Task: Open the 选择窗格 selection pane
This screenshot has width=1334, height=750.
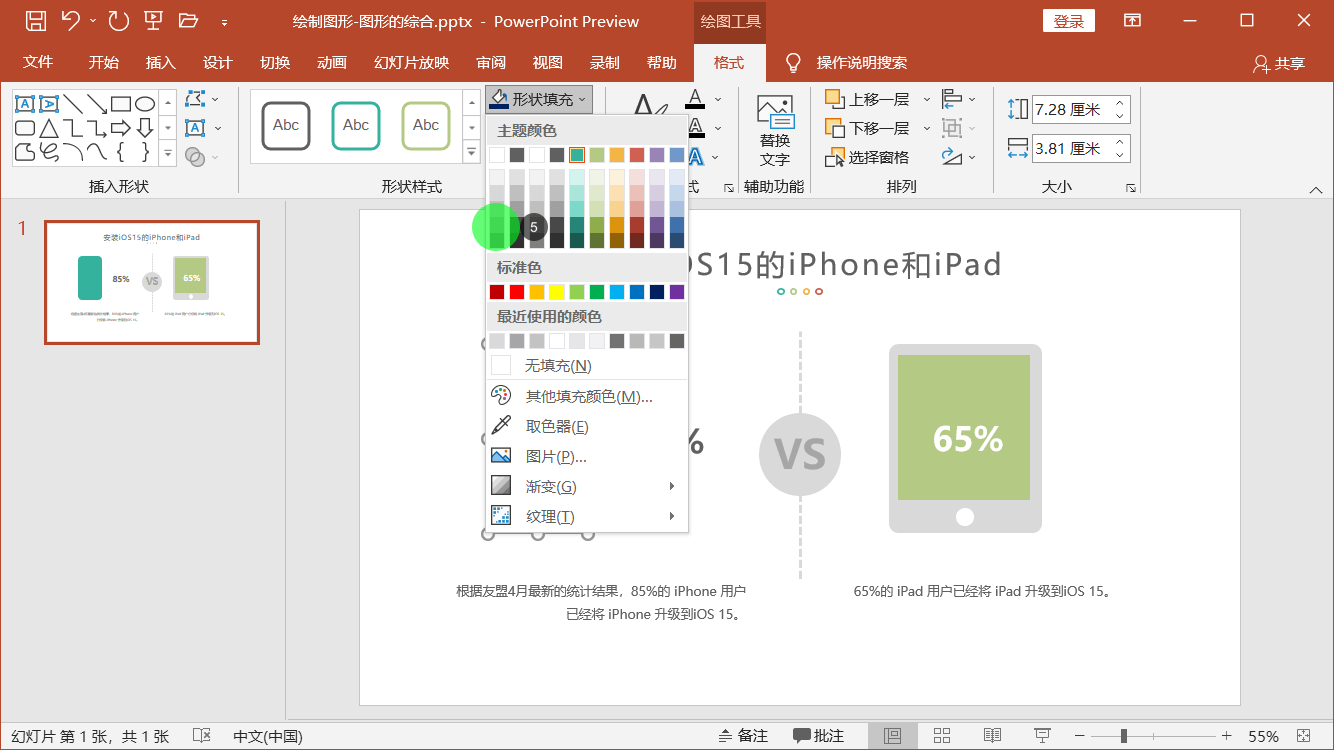Action: 866,157
